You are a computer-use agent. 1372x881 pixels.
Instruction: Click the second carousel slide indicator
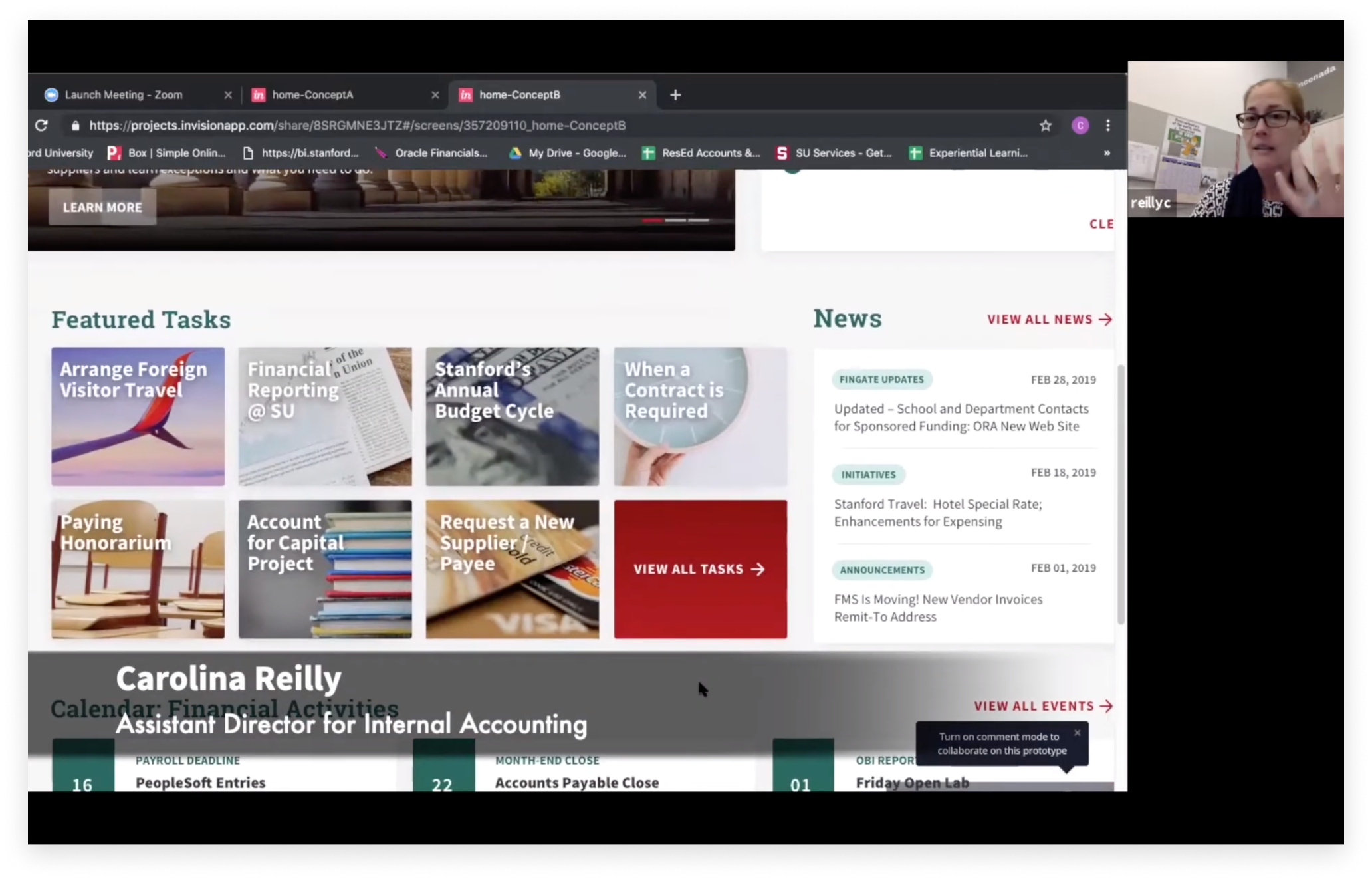pyautogui.click(x=675, y=220)
